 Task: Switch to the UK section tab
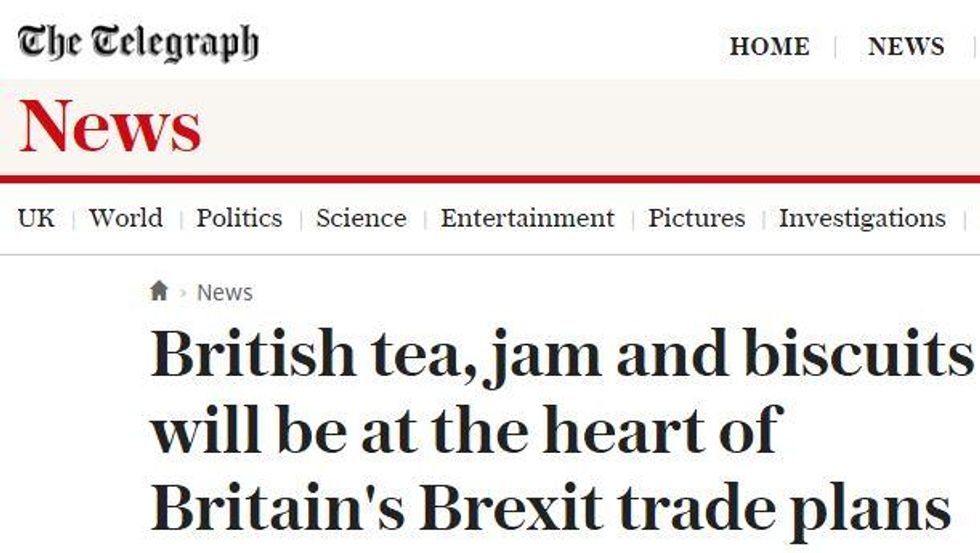click(x=36, y=218)
